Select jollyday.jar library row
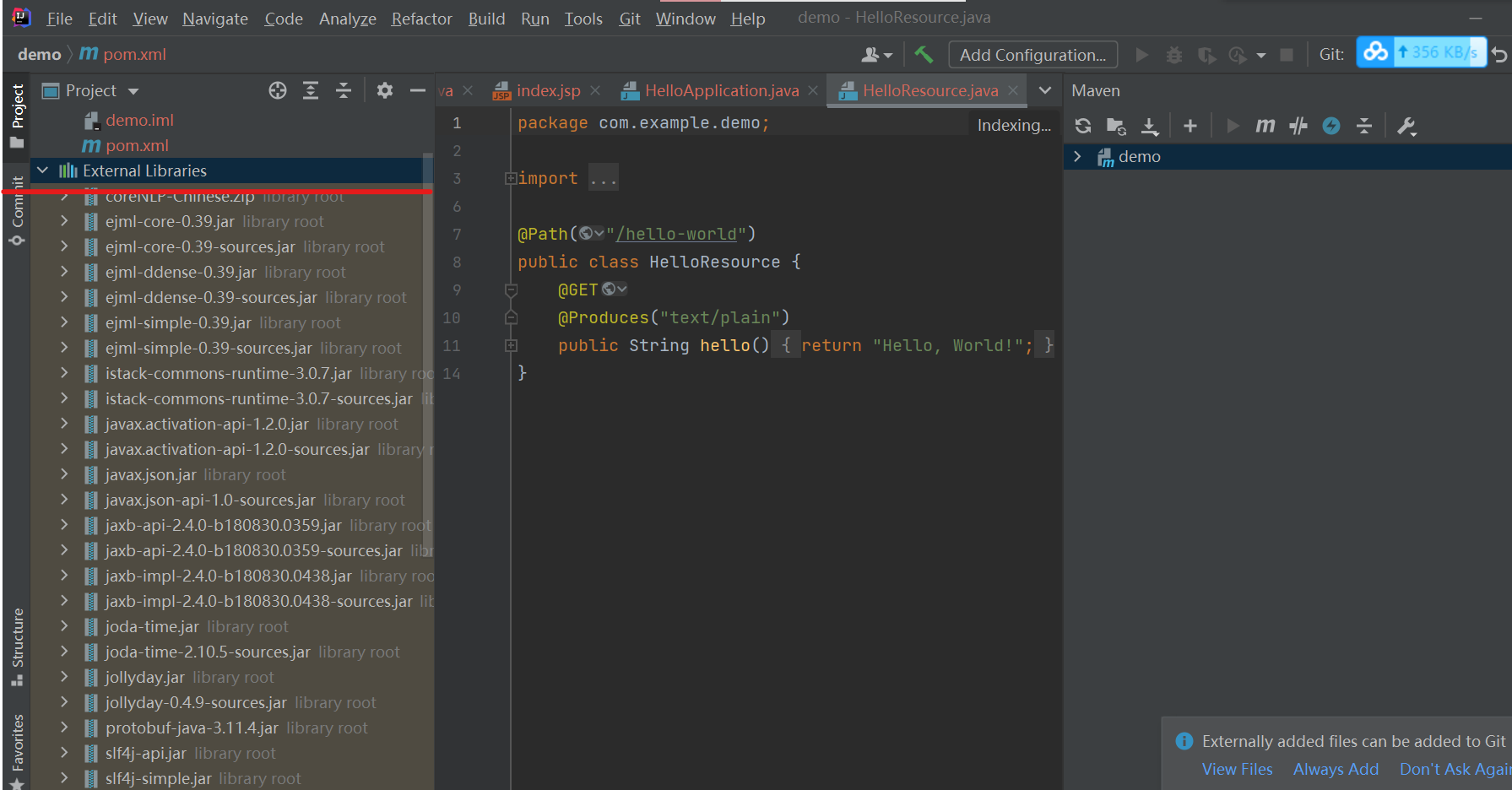 point(232,677)
